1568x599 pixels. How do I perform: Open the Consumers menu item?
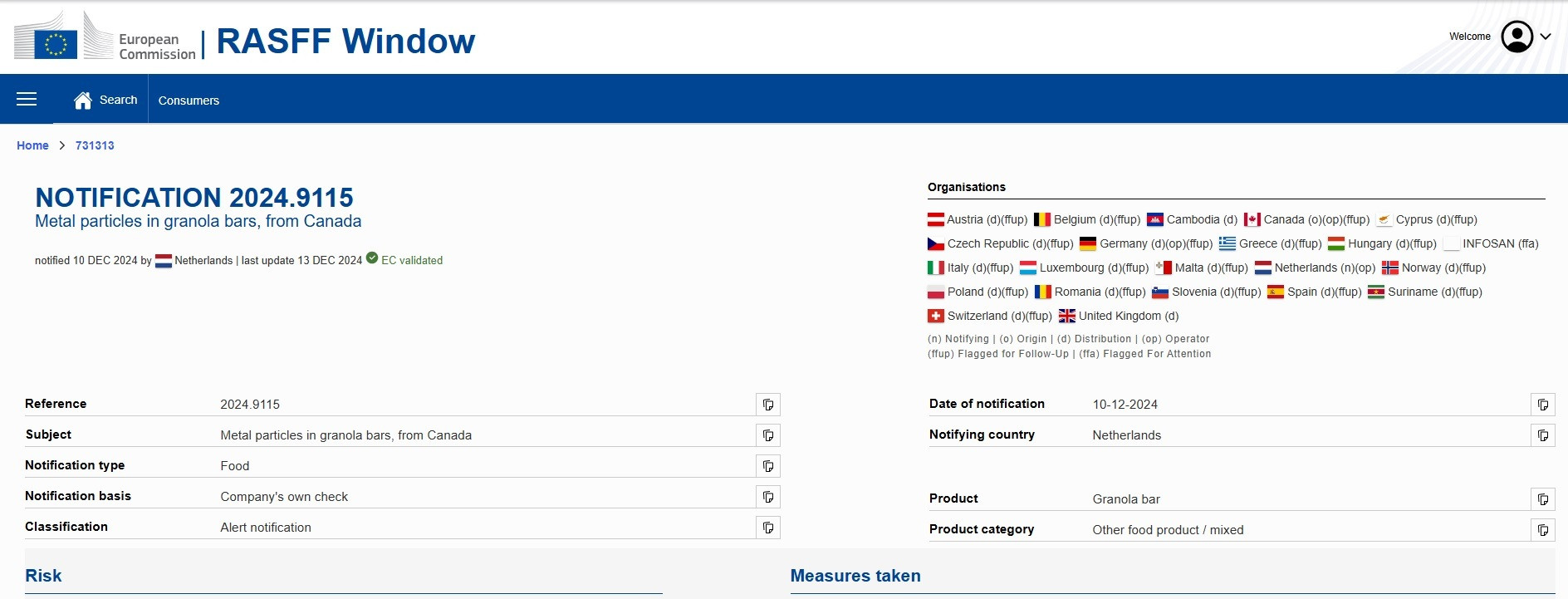[x=189, y=101]
